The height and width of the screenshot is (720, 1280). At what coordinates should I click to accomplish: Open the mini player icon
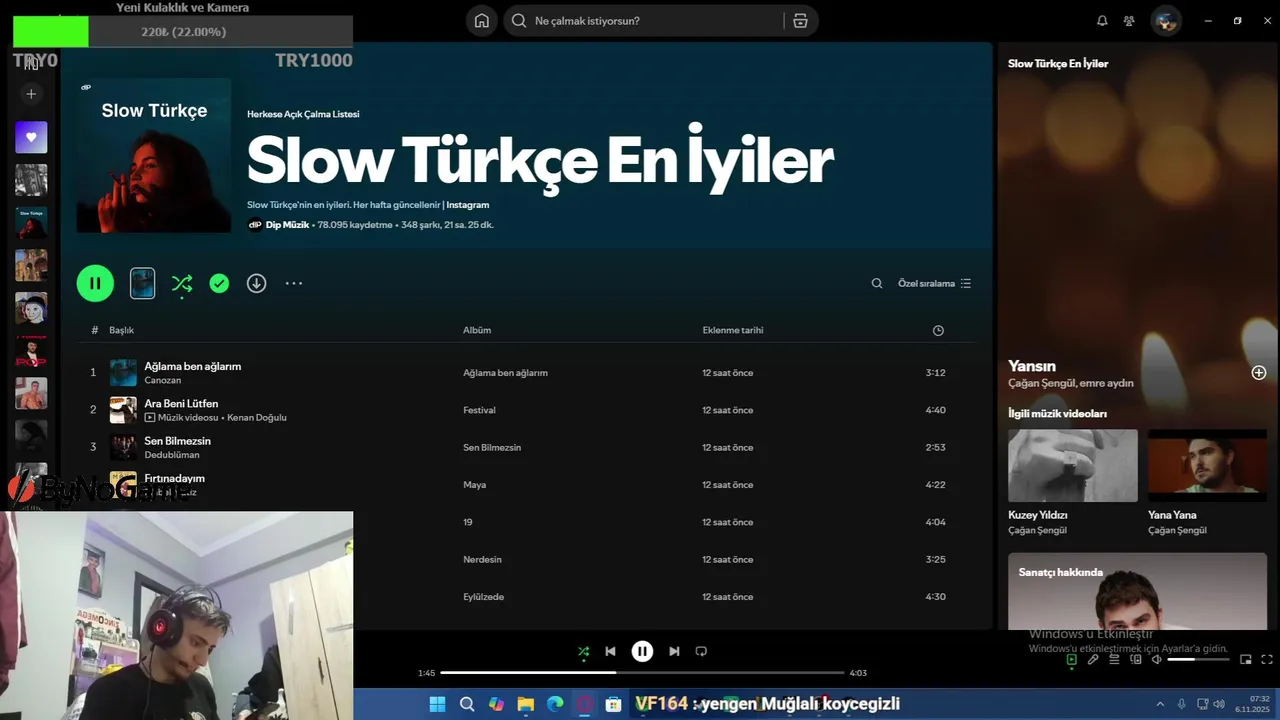[x=1246, y=659]
